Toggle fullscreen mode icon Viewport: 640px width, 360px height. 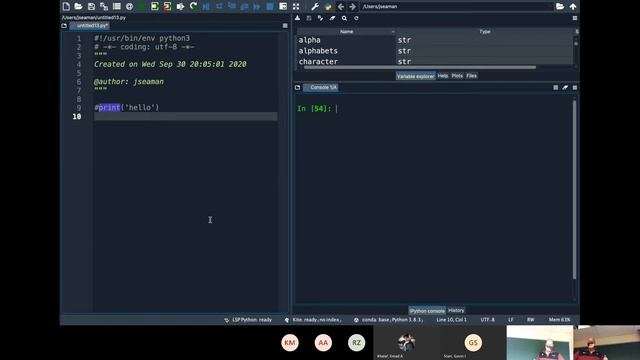click(296, 6)
